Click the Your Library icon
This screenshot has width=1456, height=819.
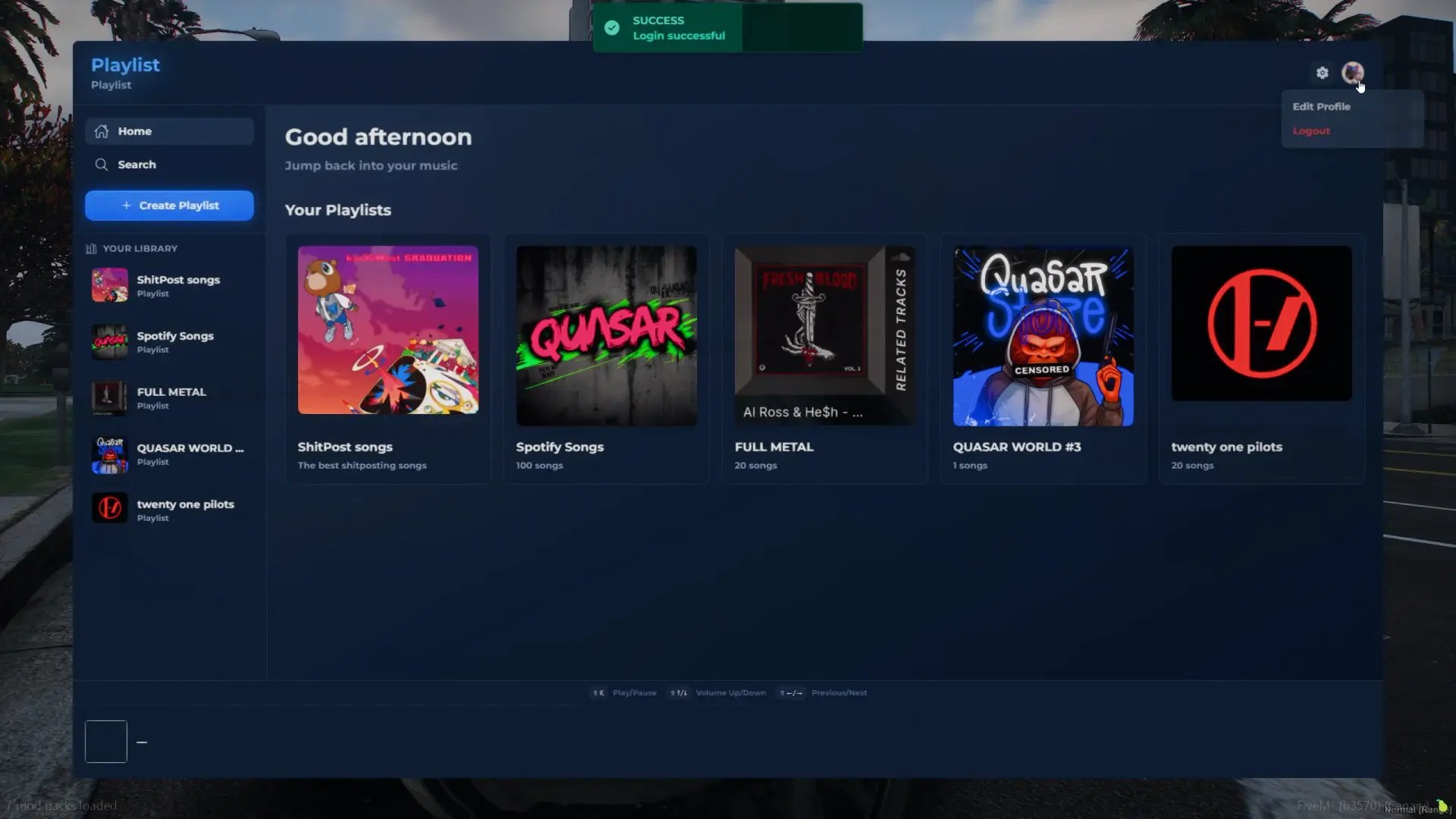pos(91,249)
